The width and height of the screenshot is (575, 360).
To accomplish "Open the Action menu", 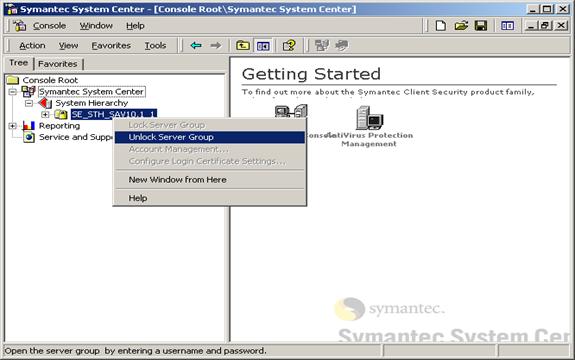I will pos(32,45).
